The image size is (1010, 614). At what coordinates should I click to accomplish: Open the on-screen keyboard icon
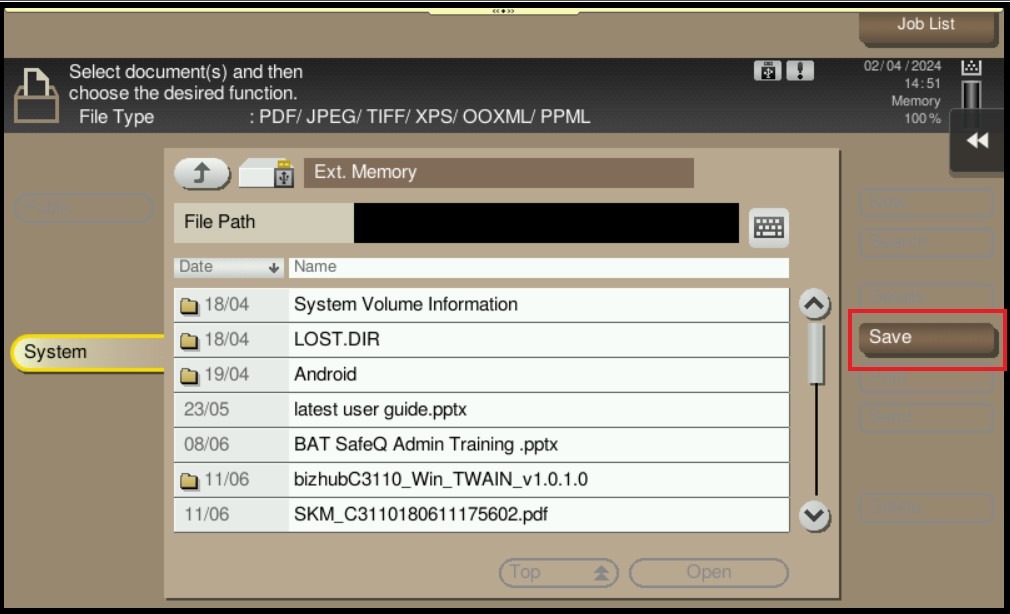pos(768,227)
